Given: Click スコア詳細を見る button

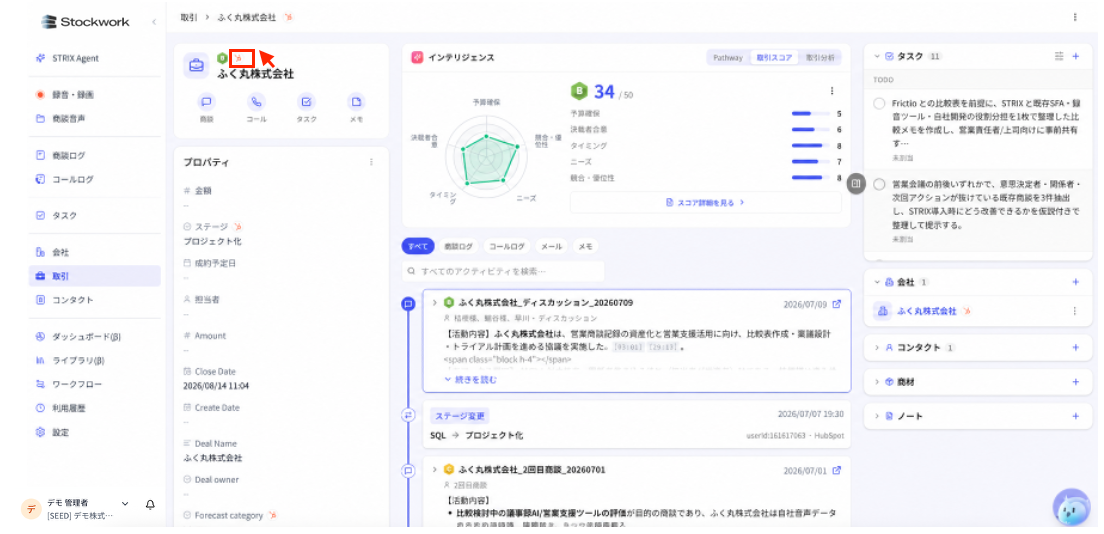Looking at the screenshot, I should coord(705,202).
